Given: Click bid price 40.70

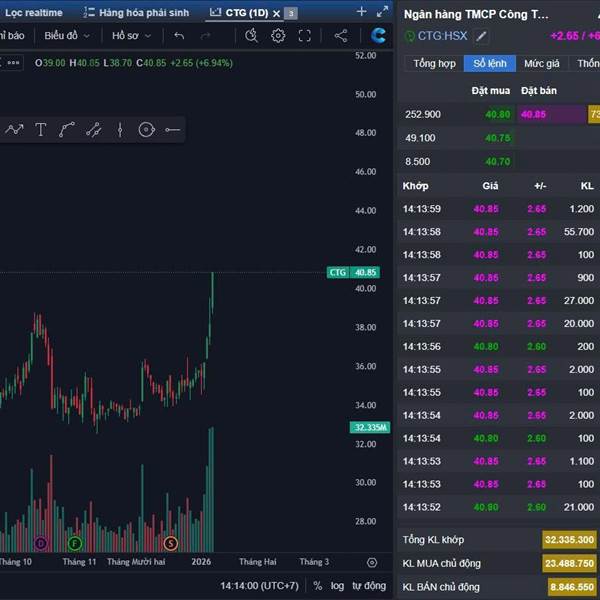Looking at the screenshot, I should 497,161.
